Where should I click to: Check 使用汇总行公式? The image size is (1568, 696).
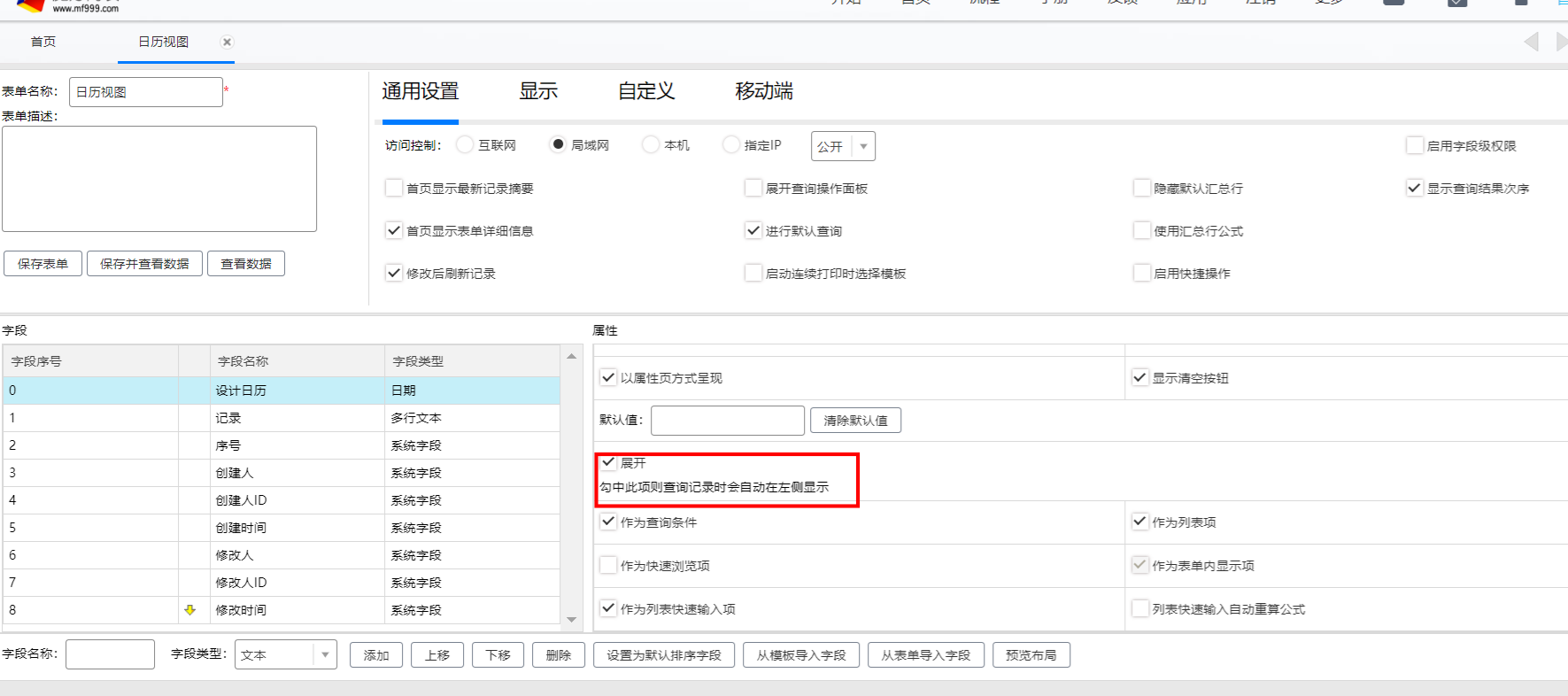(1142, 230)
